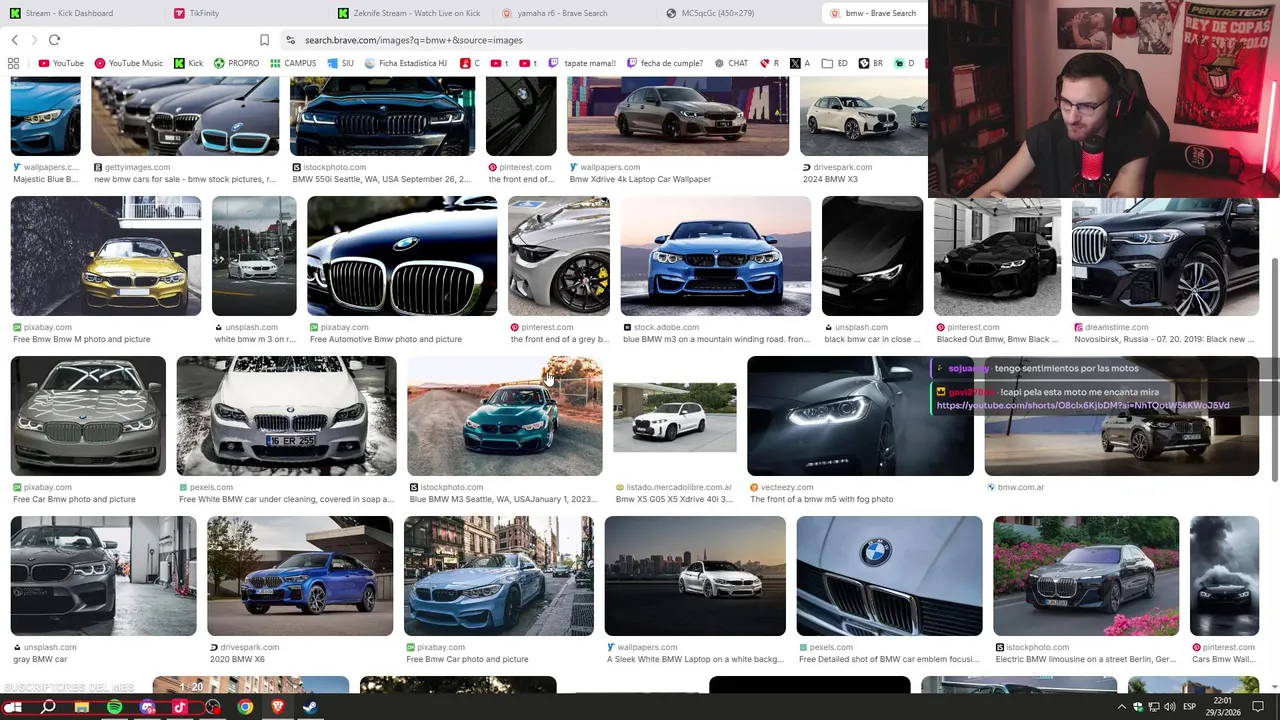1280x720 pixels.
Task: Open the SIU bookmark
Action: 339,63
